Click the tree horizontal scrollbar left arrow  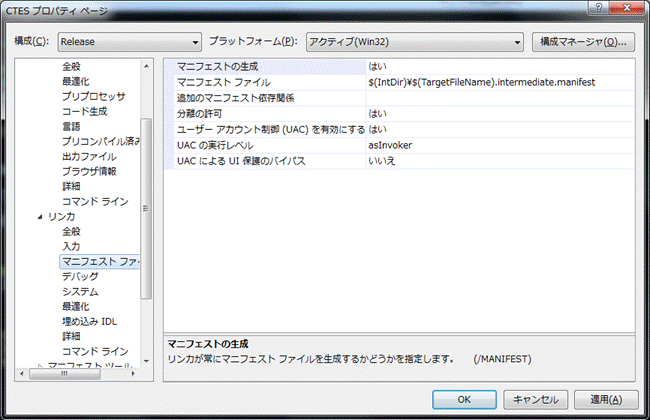tap(22, 374)
